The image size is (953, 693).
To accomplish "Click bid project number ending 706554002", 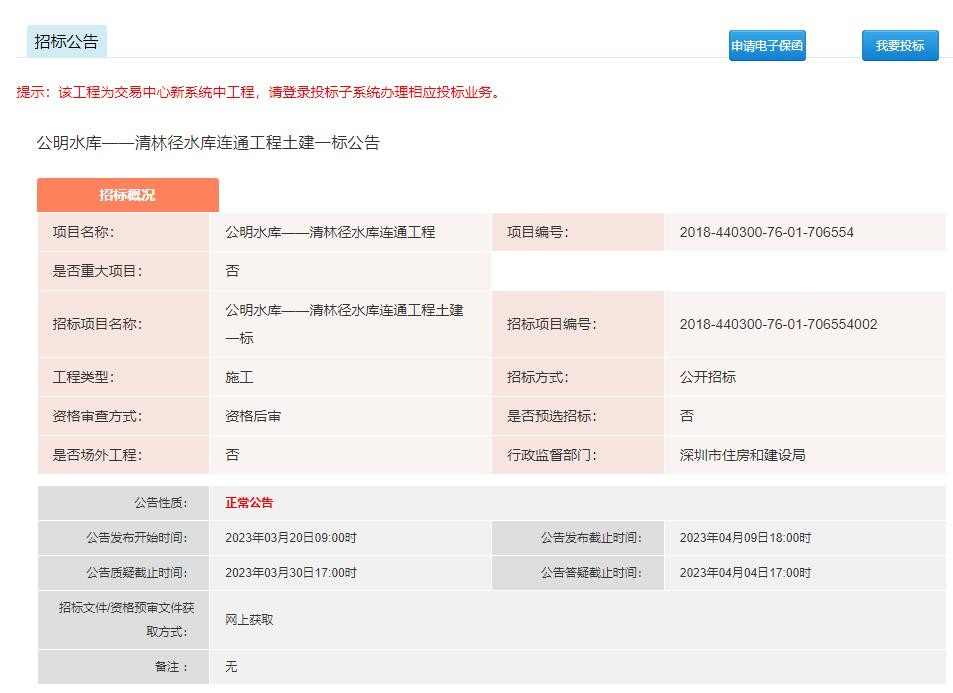I will [778, 324].
